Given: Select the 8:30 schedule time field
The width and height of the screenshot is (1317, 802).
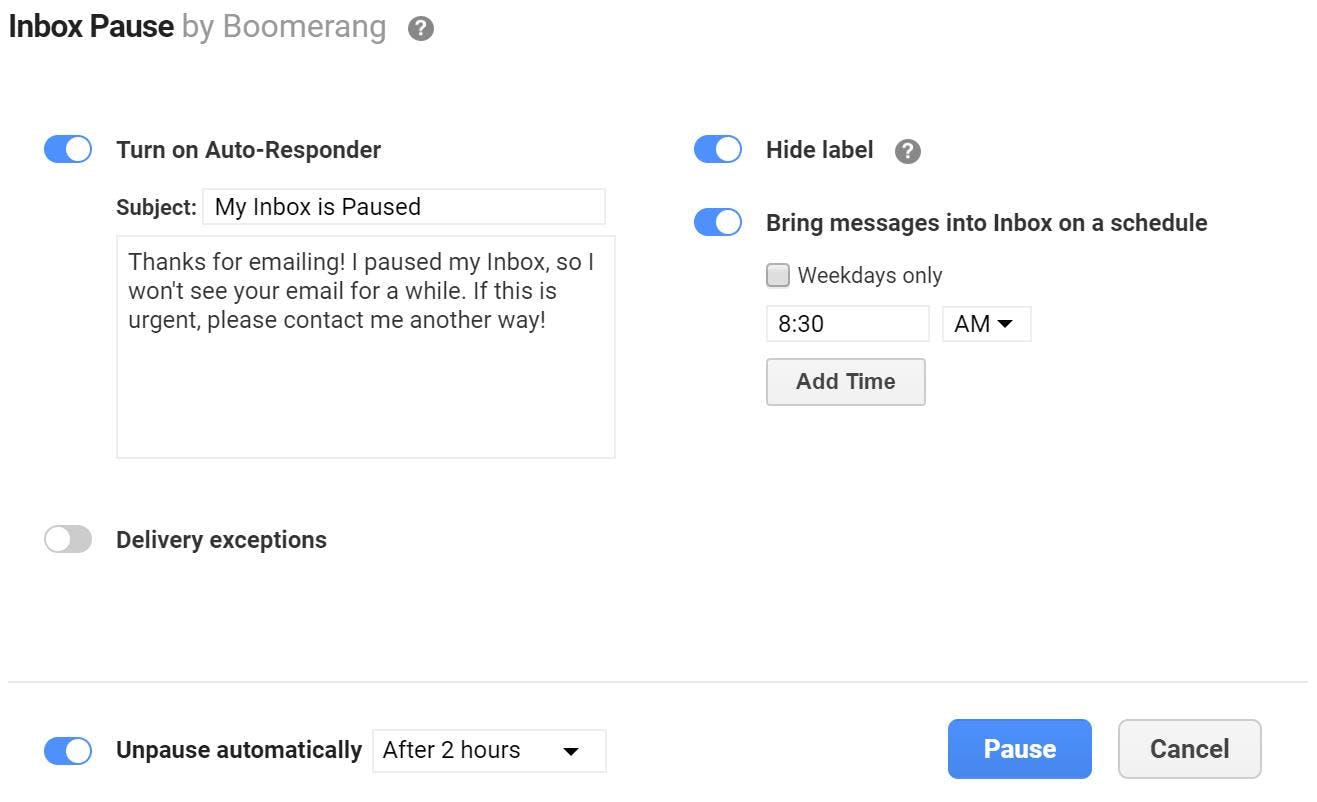Looking at the screenshot, I should (x=847, y=324).
